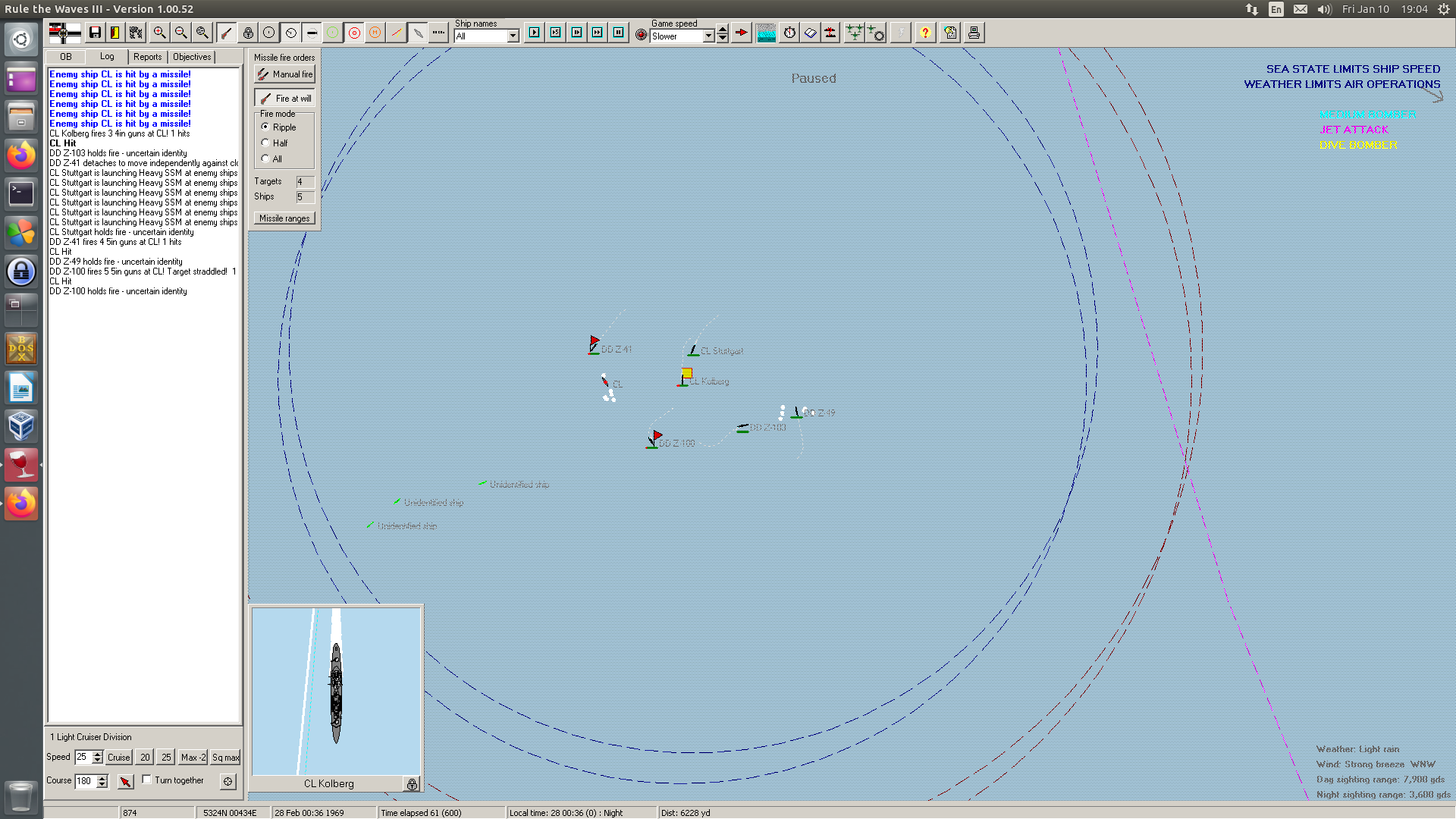Screen dimensions: 1456x819
Task: Open help with yellow question mark
Action: [x=925, y=33]
